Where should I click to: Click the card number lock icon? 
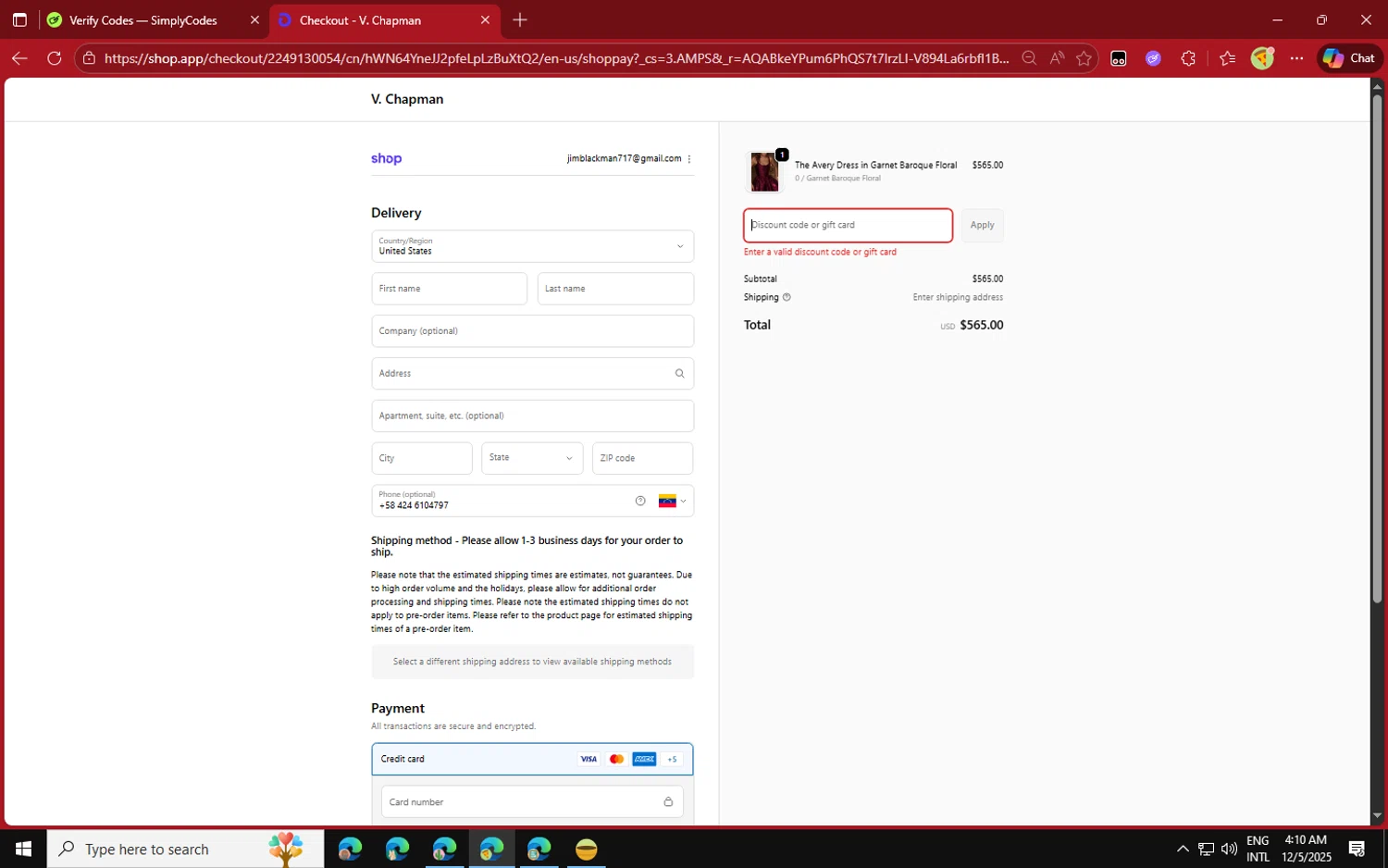click(x=668, y=802)
